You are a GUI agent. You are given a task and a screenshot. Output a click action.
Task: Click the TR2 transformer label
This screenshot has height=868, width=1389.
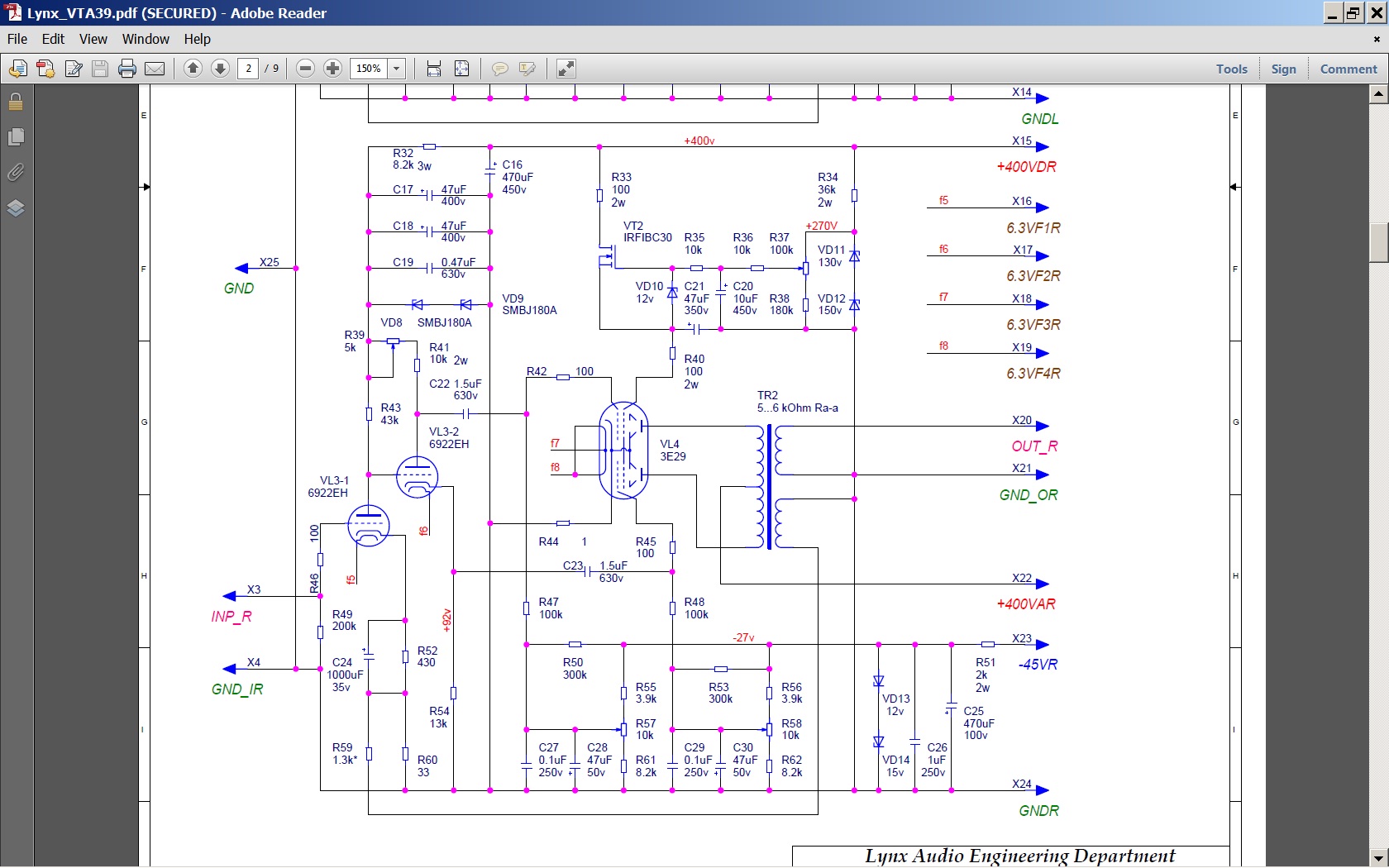pos(767,396)
